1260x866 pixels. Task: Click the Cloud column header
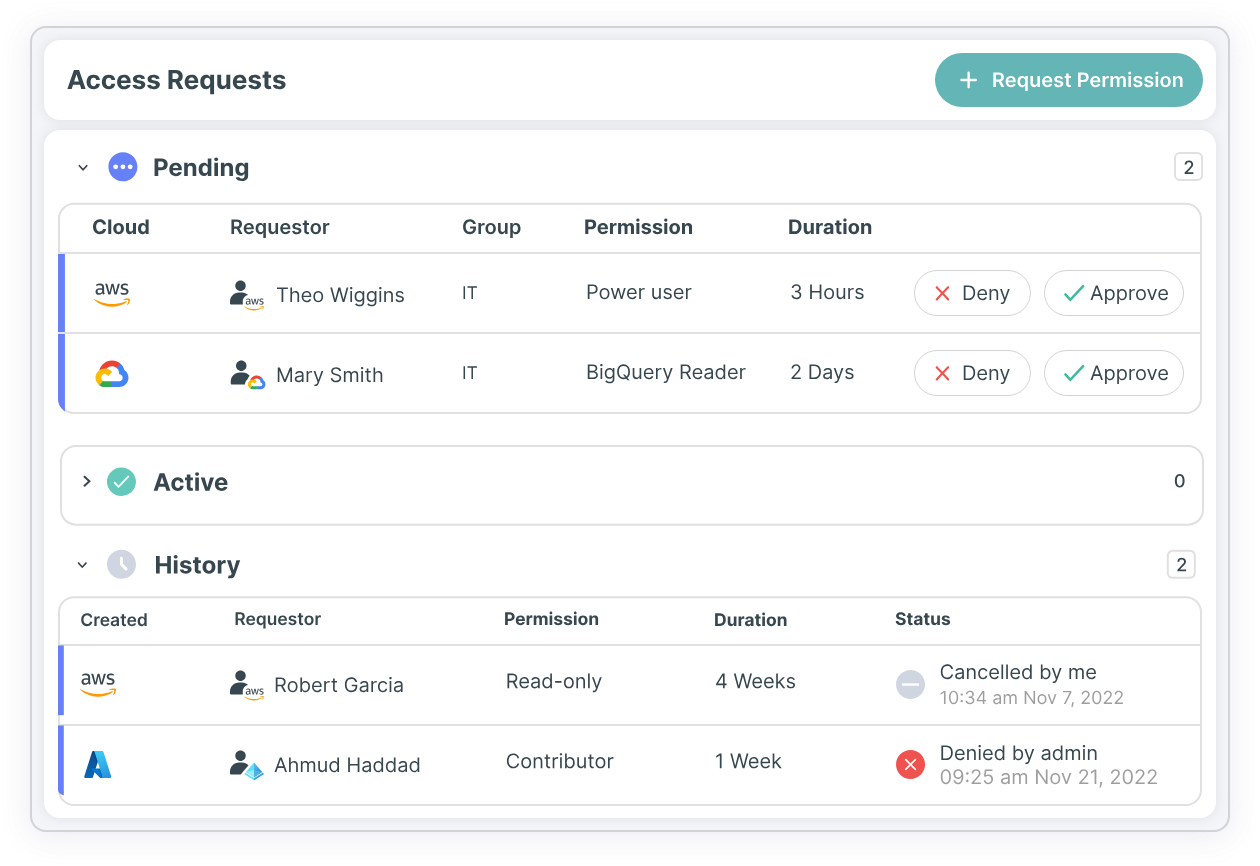click(x=121, y=227)
